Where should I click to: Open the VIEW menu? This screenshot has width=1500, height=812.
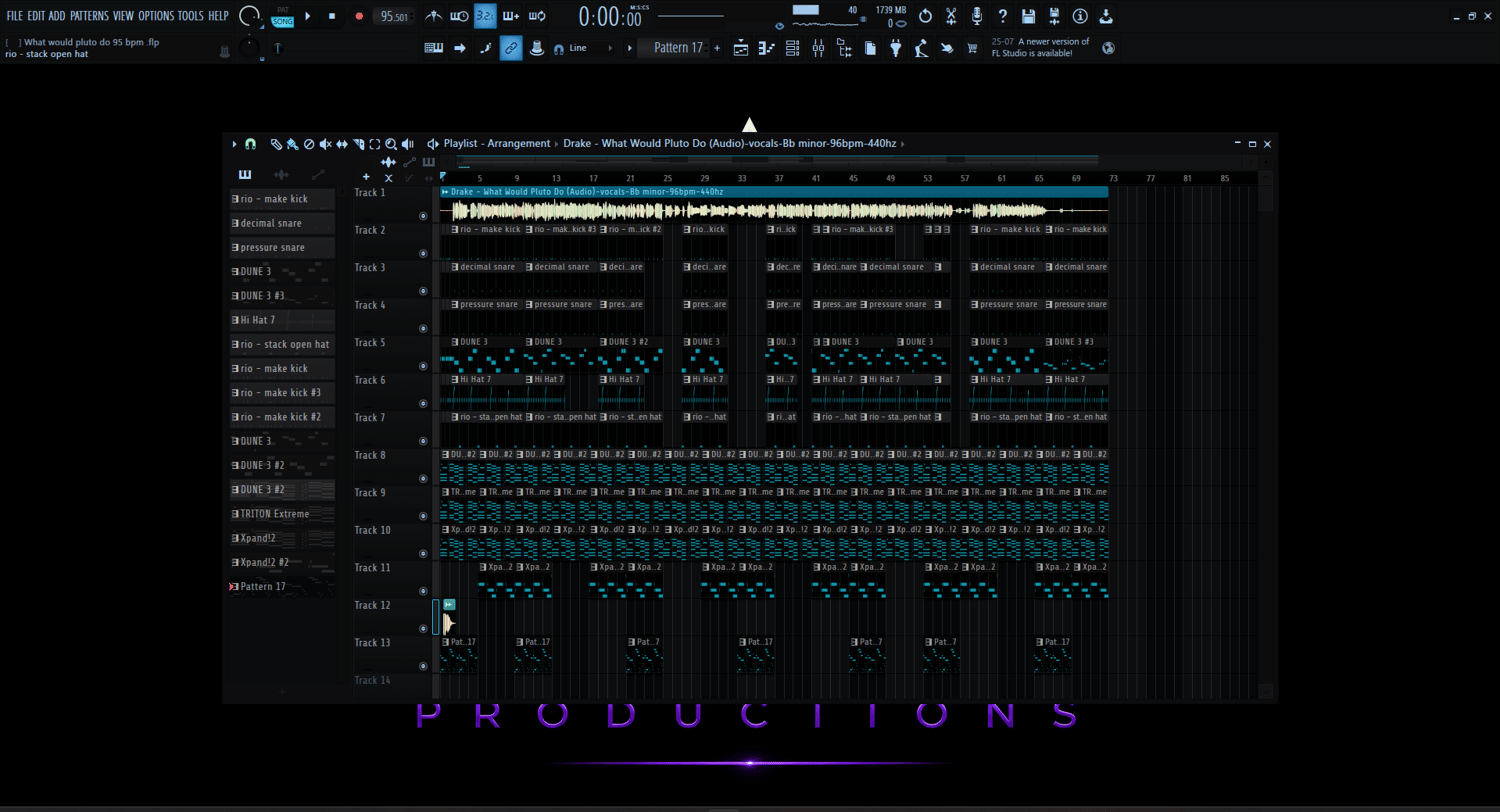click(124, 16)
